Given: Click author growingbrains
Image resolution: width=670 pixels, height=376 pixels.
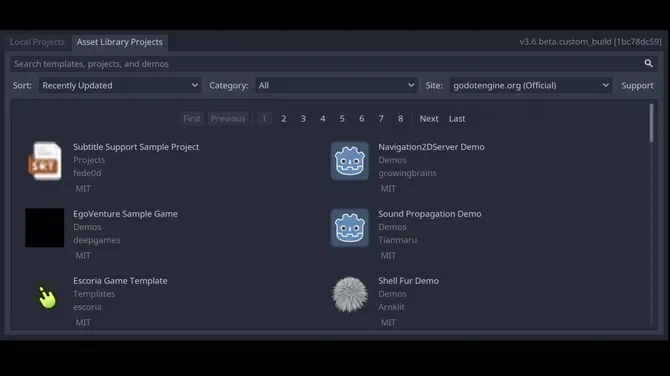Looking at the screenshot, I should 407,173.
